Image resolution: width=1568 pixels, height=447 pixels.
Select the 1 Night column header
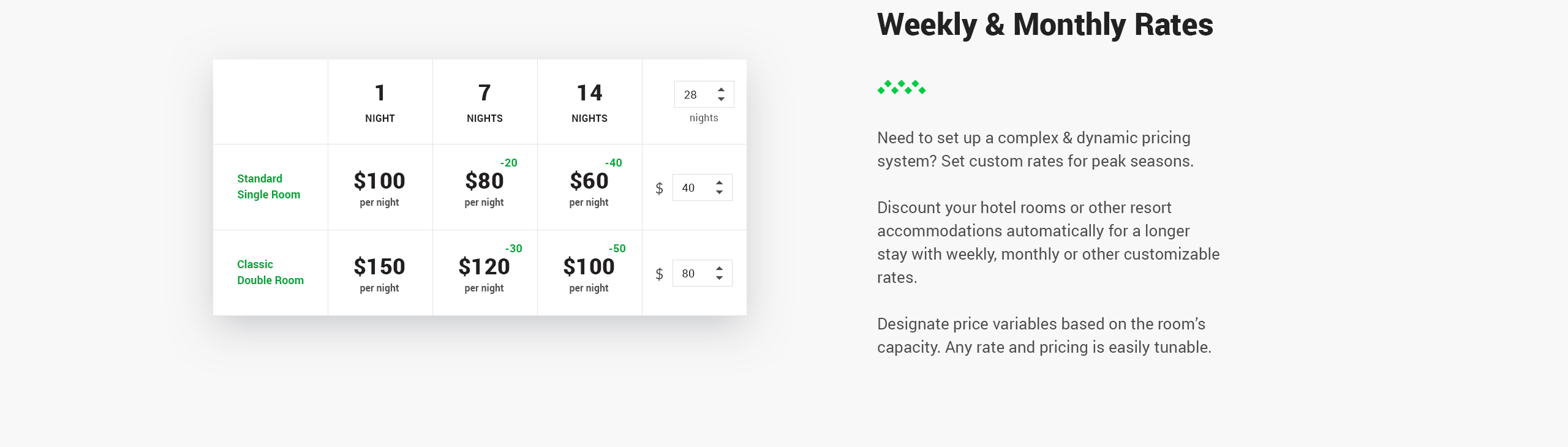coord(380,102)
